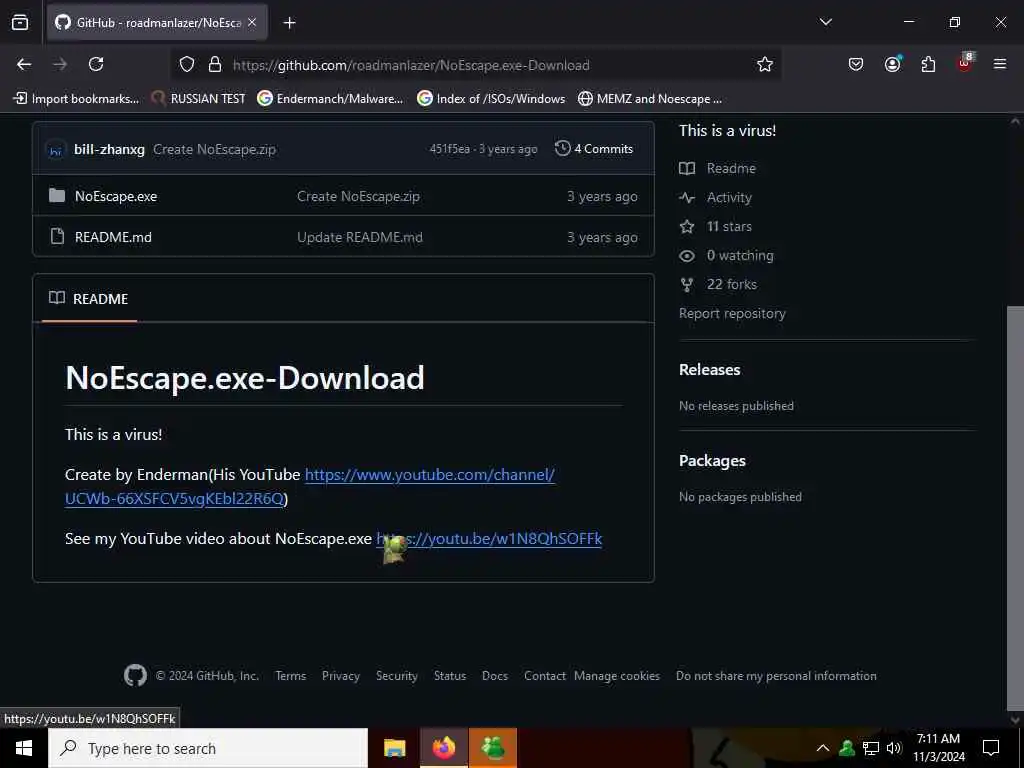This screenshot has width=1024, height=768.
Task: Select the README tab
Action: point(89,299)
